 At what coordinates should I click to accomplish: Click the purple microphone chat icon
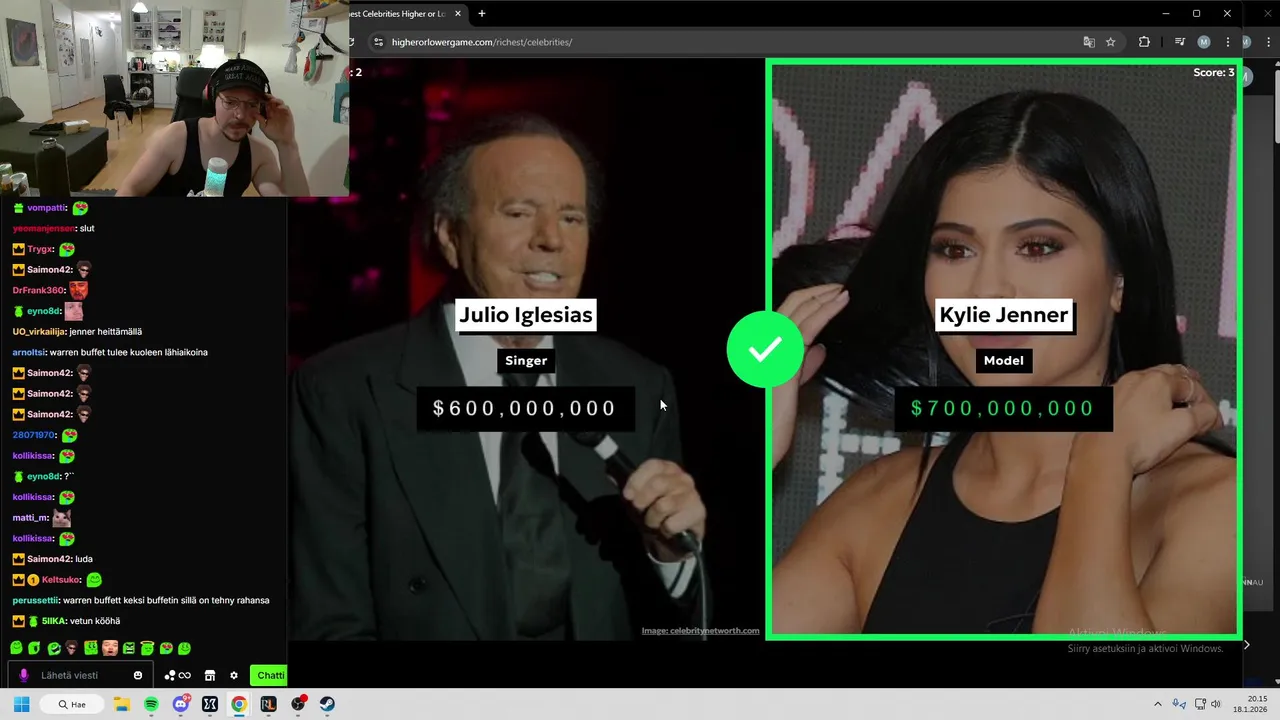[x=24, y=675]
